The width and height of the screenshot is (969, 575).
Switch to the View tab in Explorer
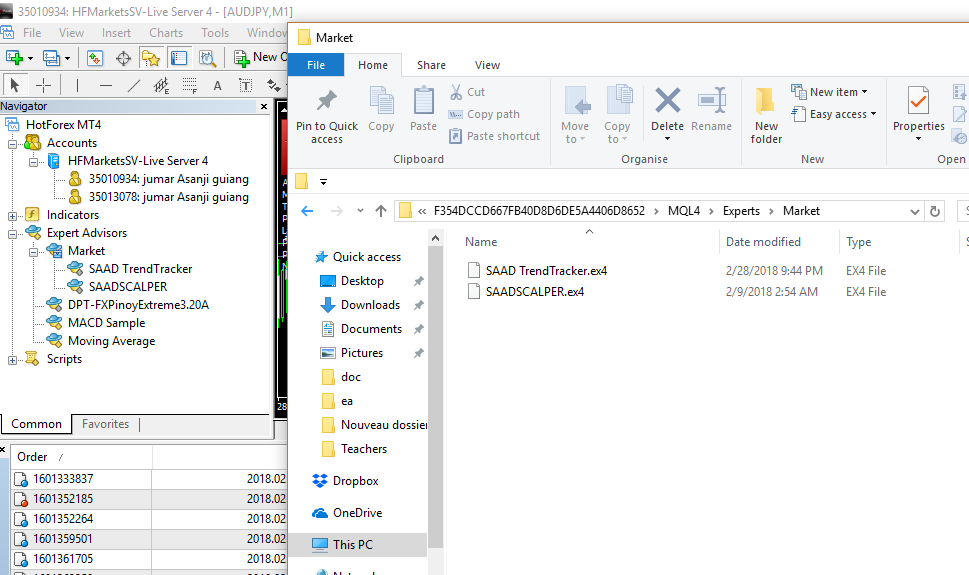click(487, 65)
